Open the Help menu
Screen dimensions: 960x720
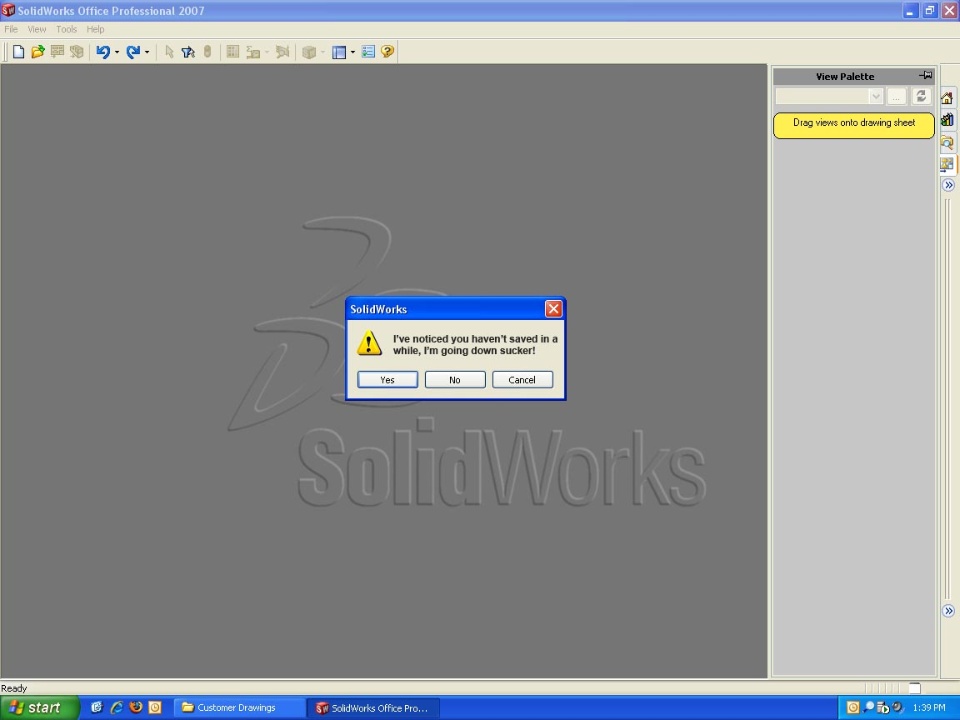tap(95, 29)
